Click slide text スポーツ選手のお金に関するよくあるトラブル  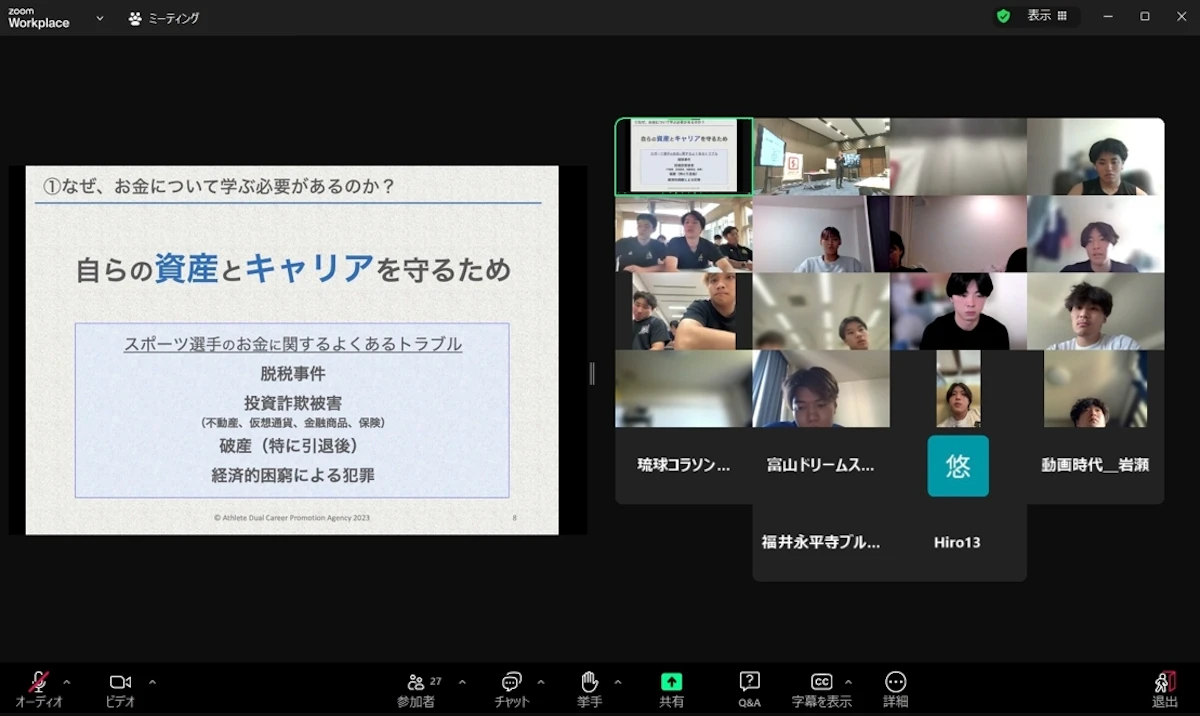click(x=292, y=344)
